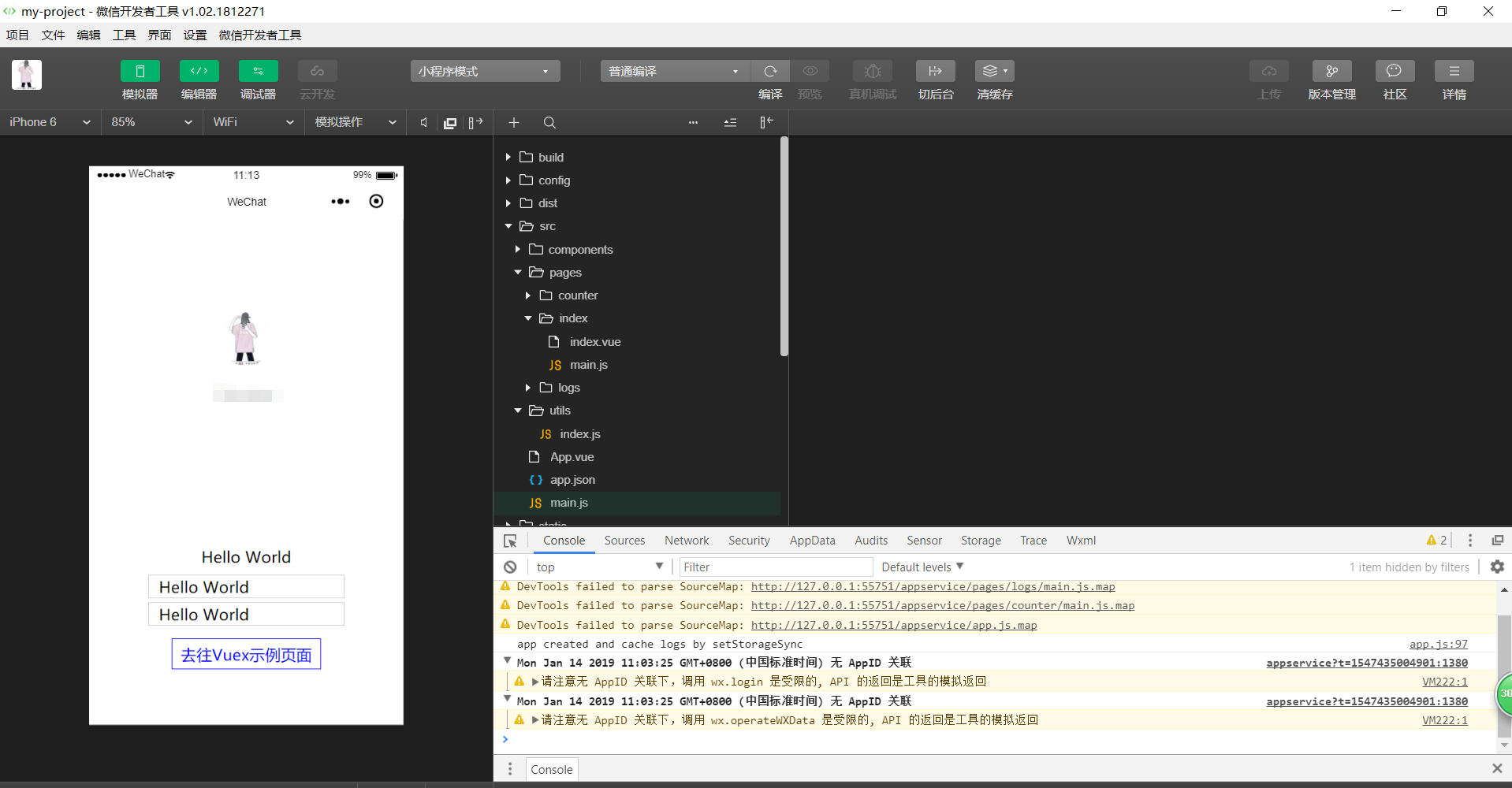The height and width of the screenshot is (788, 1512).
Task: Open the 文件 menu
Action: pyautogui.click(x=53, y=35)
